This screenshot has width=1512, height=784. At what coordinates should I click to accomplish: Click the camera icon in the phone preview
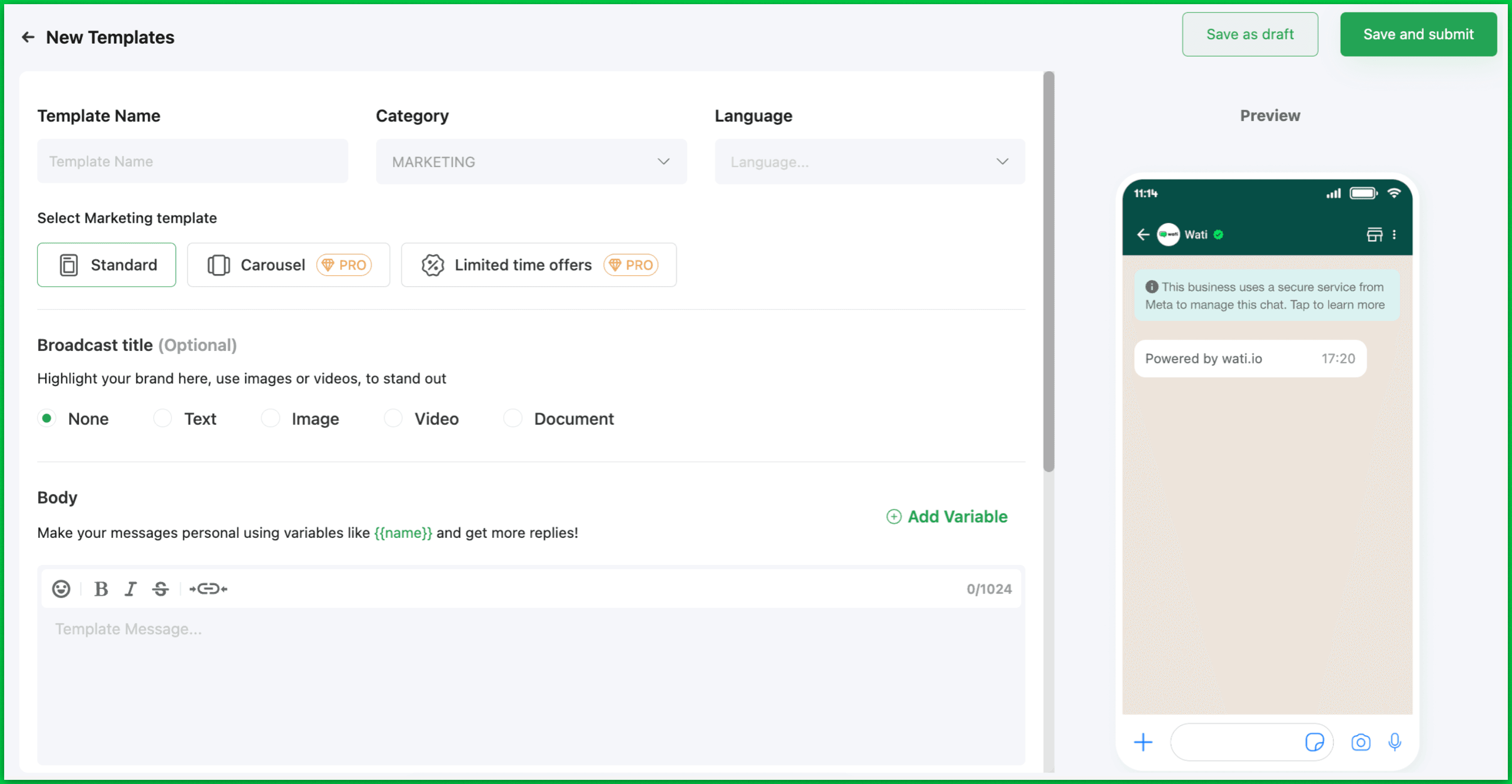point(1361,742)
